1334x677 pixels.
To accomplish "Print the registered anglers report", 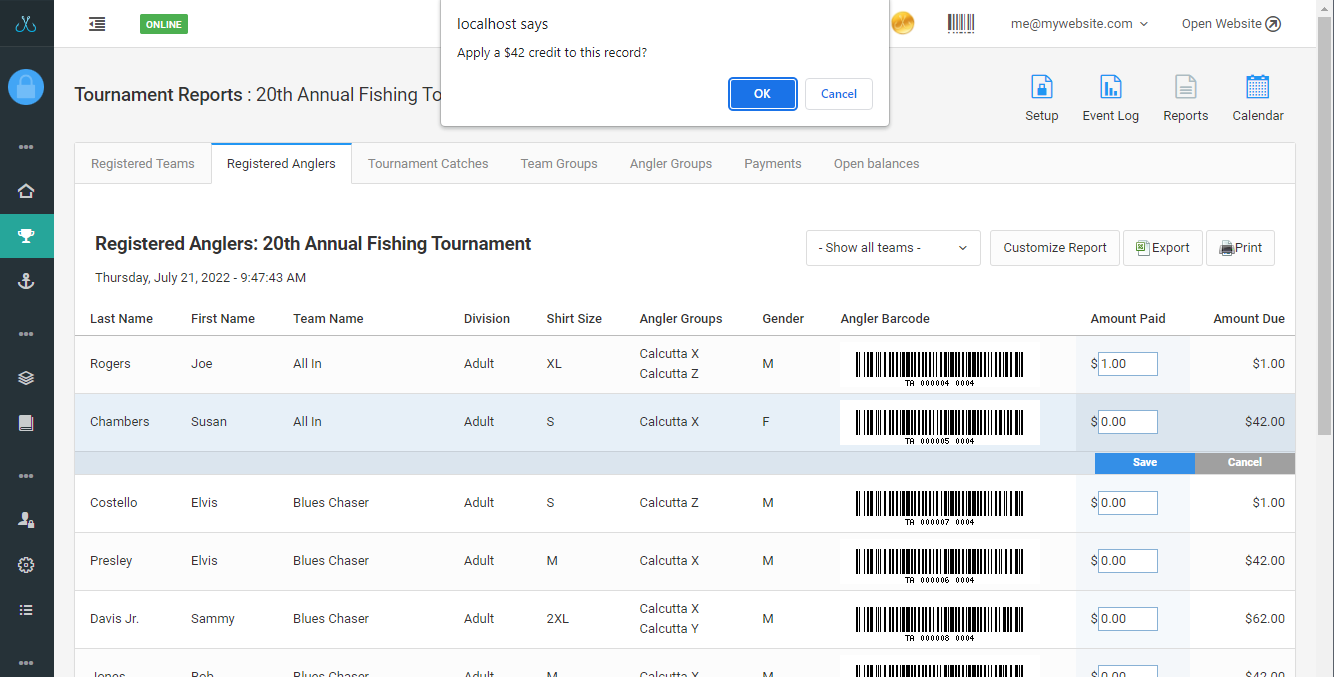I will pyautogui.click(x=1241, y=248).
